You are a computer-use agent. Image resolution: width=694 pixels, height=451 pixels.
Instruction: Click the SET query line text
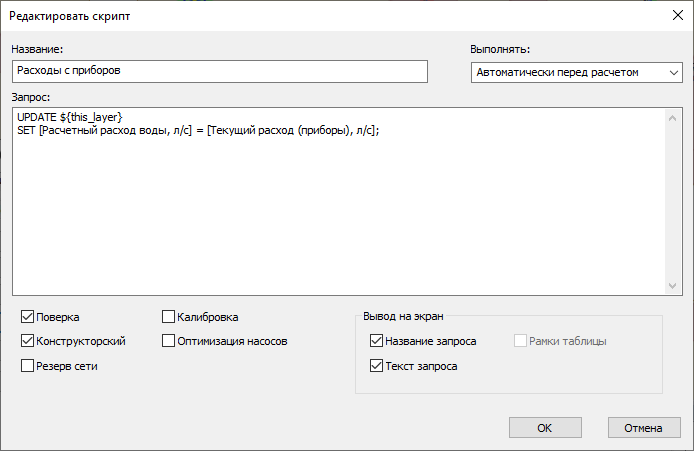198,130
